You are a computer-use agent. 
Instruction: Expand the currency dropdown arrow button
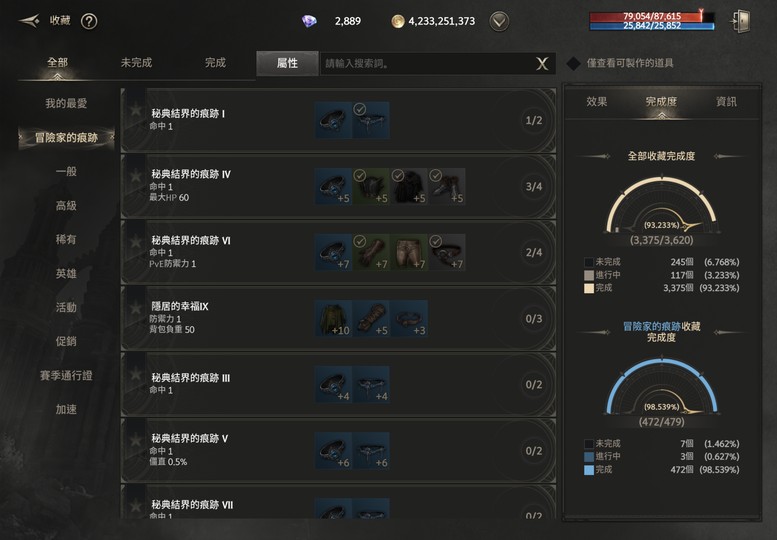coord(499,21)
